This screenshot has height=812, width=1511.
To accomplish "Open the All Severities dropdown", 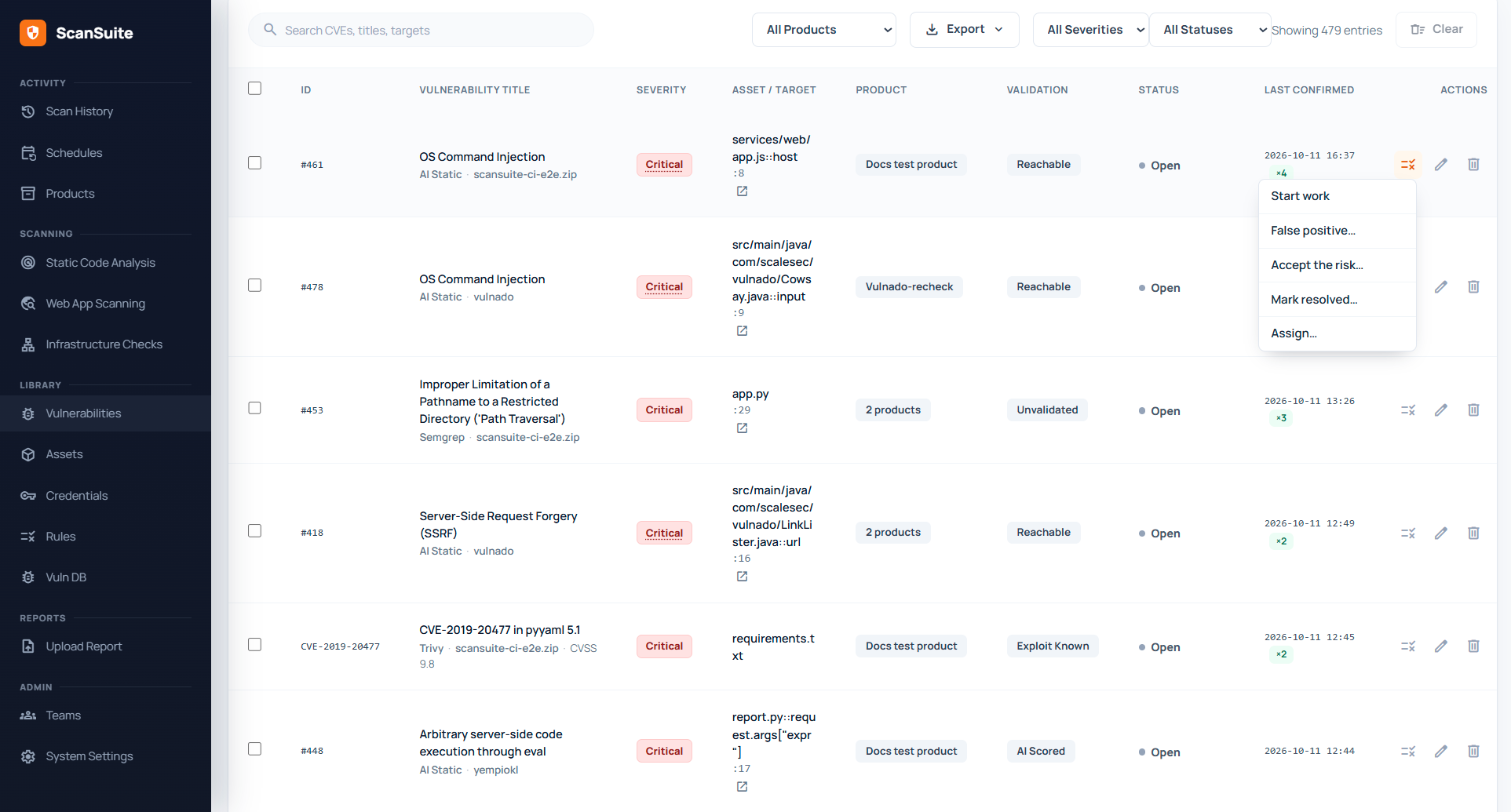I will point(1091,30).
